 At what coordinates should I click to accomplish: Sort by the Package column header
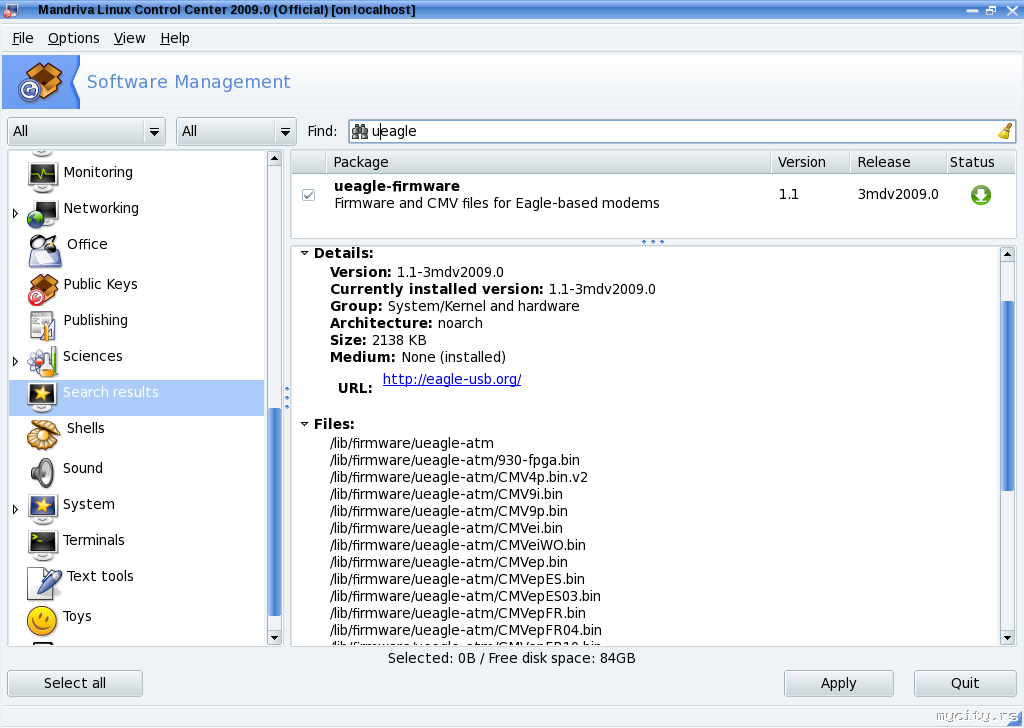click(x=548, y=162)
